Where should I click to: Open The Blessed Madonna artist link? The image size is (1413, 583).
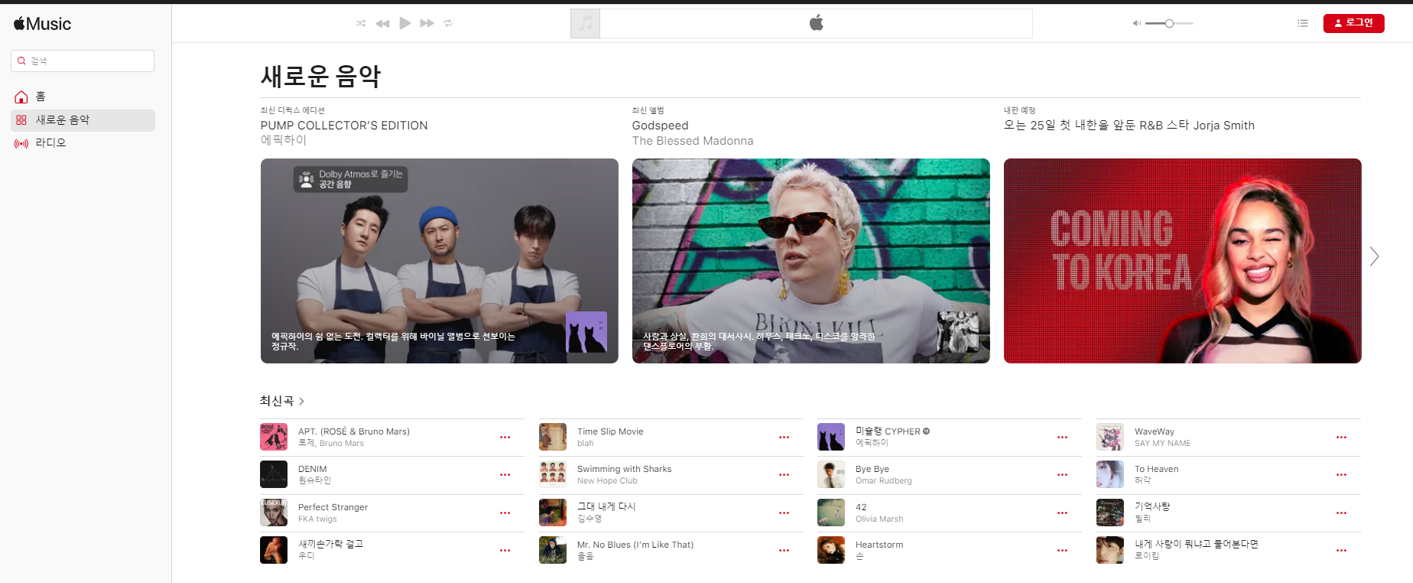pos(693,141)
